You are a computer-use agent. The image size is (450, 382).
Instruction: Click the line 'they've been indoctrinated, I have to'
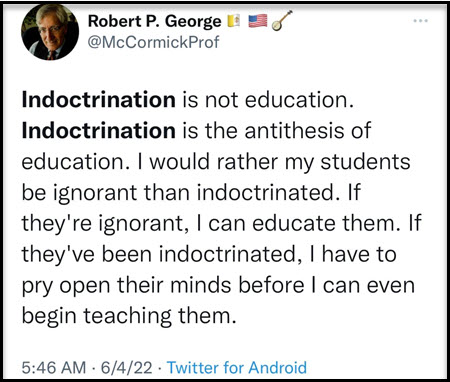click(209, 254)
